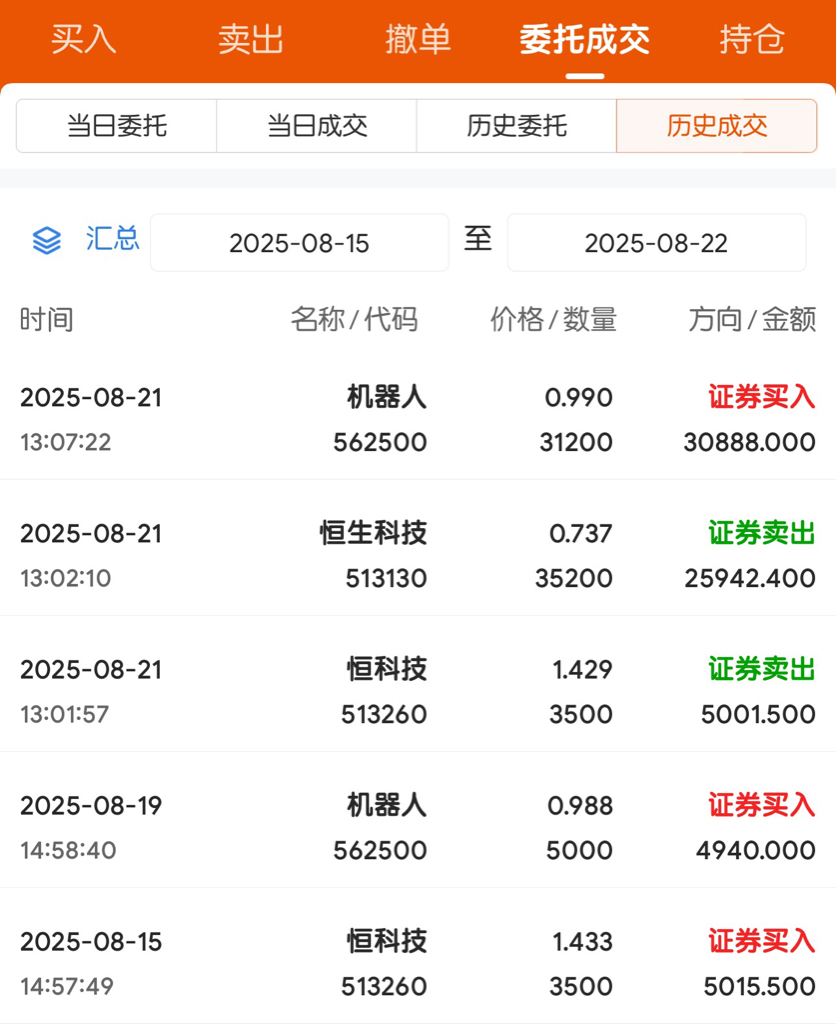The height and width of the screenshot is (1024, 837).
Task: Click the time 13:01:57
Action: pyautogui.click(x=64, y=714)
